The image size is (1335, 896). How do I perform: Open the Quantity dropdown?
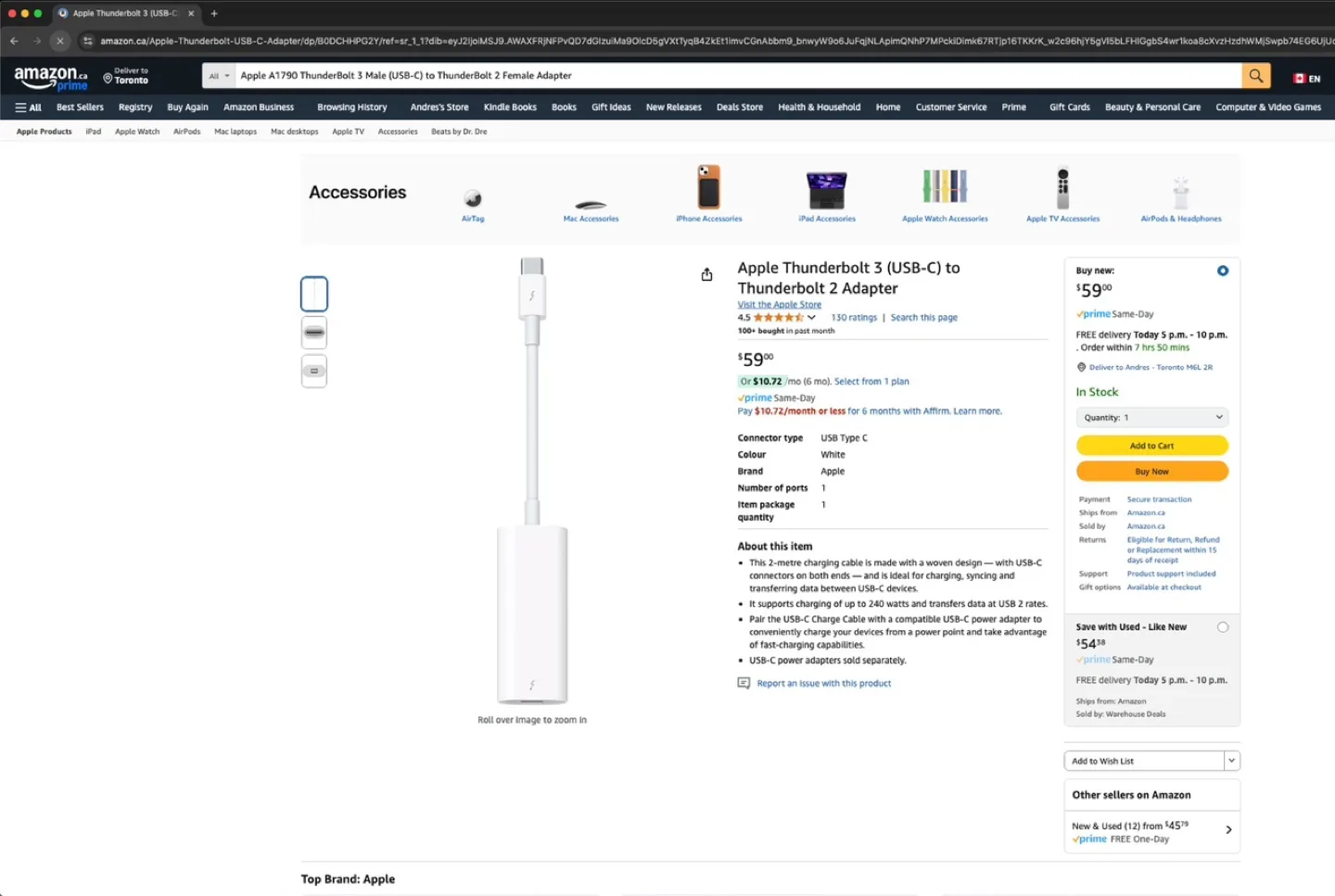click(1151, 417)
